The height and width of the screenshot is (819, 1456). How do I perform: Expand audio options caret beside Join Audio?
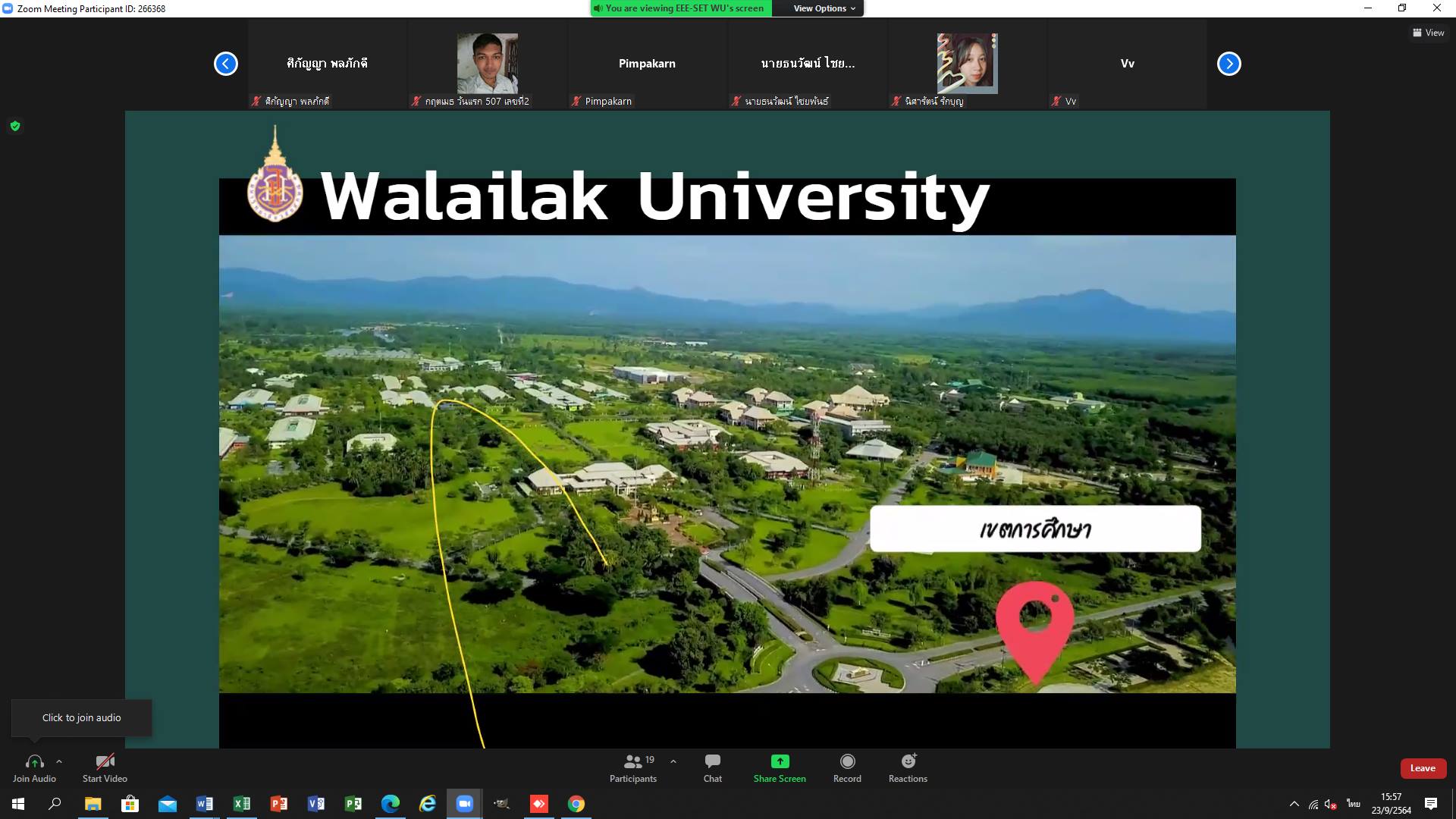[59, 761]
